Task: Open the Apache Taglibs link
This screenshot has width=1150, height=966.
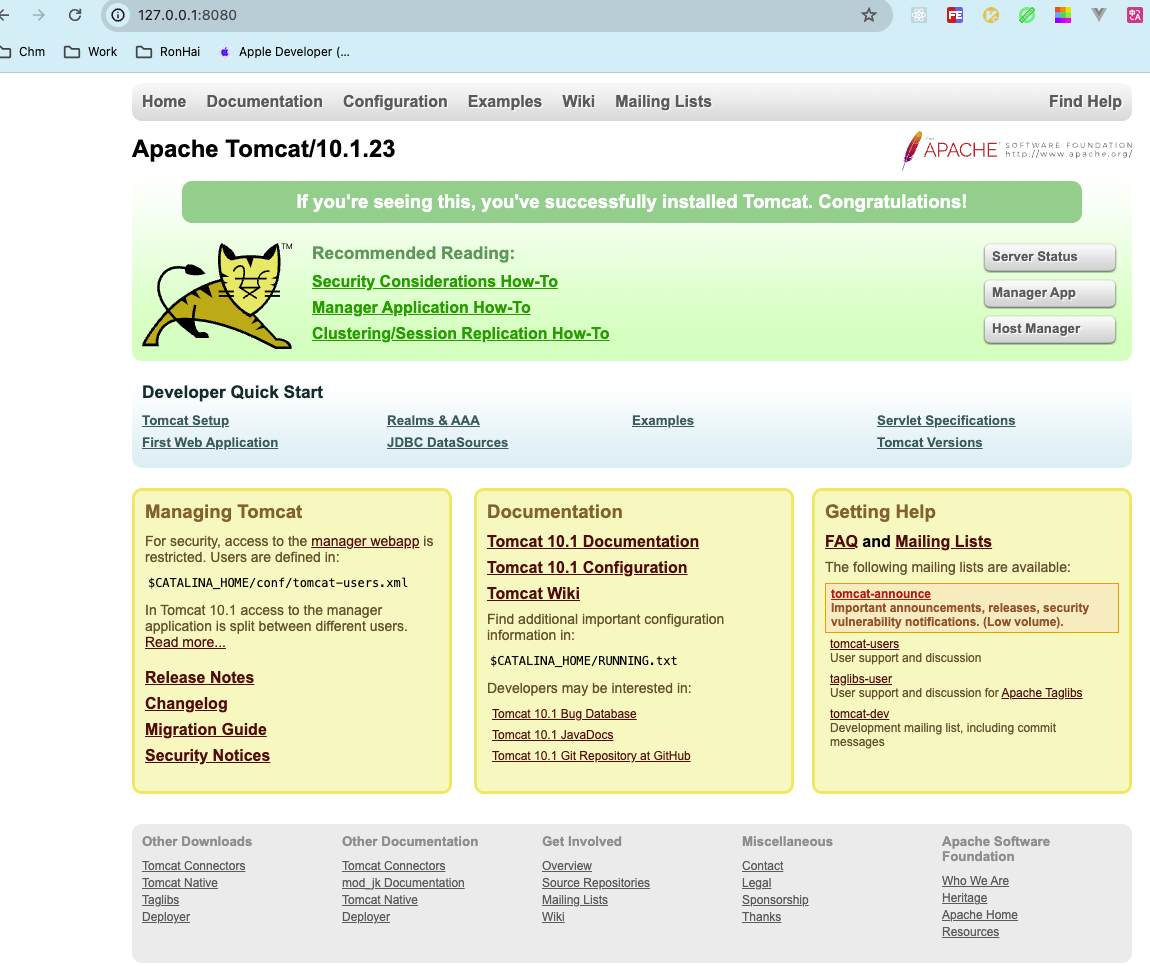Action: coord(1041,693)
